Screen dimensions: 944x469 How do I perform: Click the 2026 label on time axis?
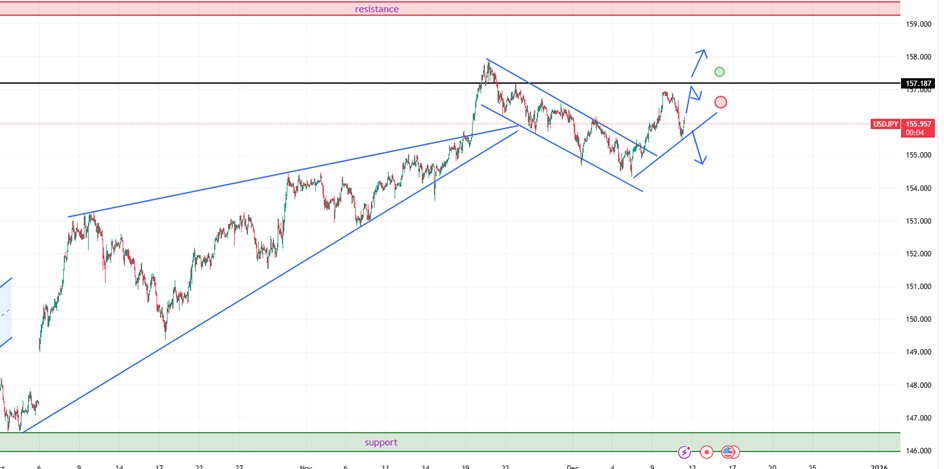tap(878, 465)
